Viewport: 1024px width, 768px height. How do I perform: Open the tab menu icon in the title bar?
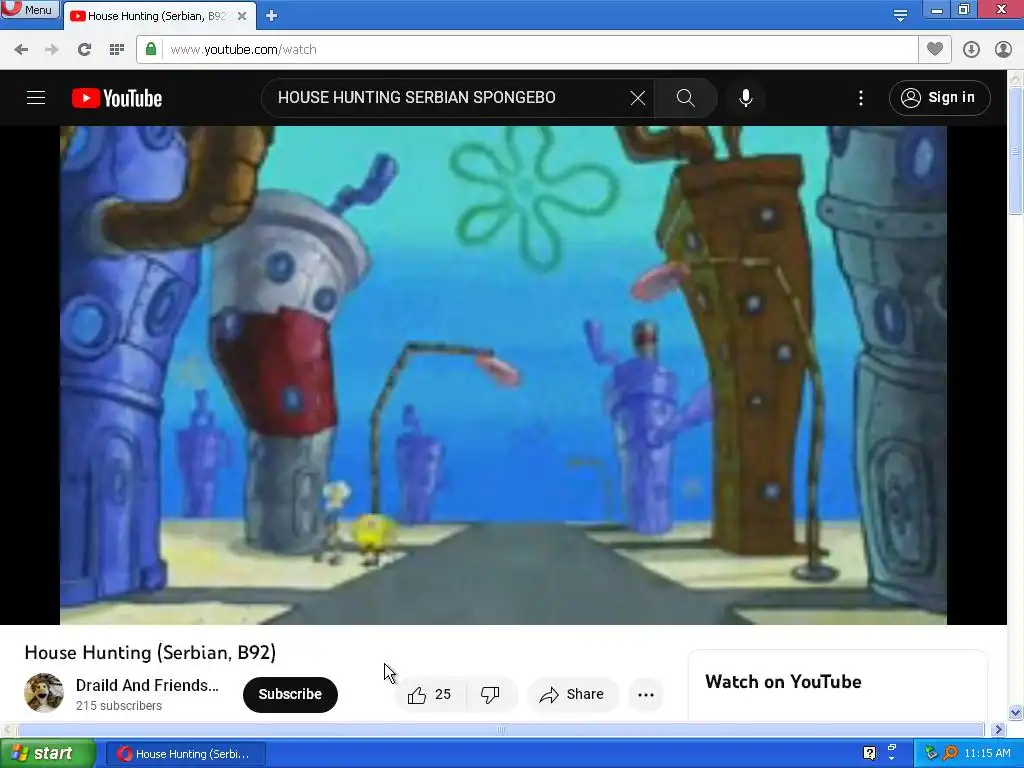click(900, 15)
